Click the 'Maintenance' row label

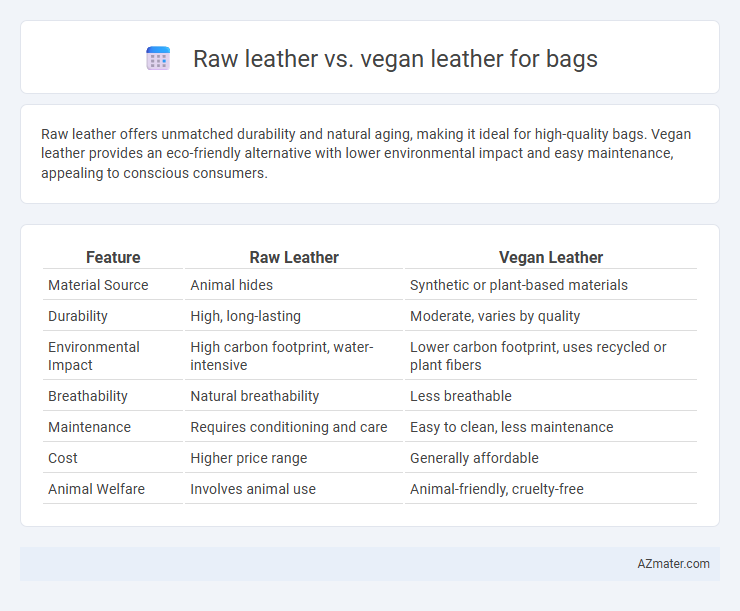89,427
